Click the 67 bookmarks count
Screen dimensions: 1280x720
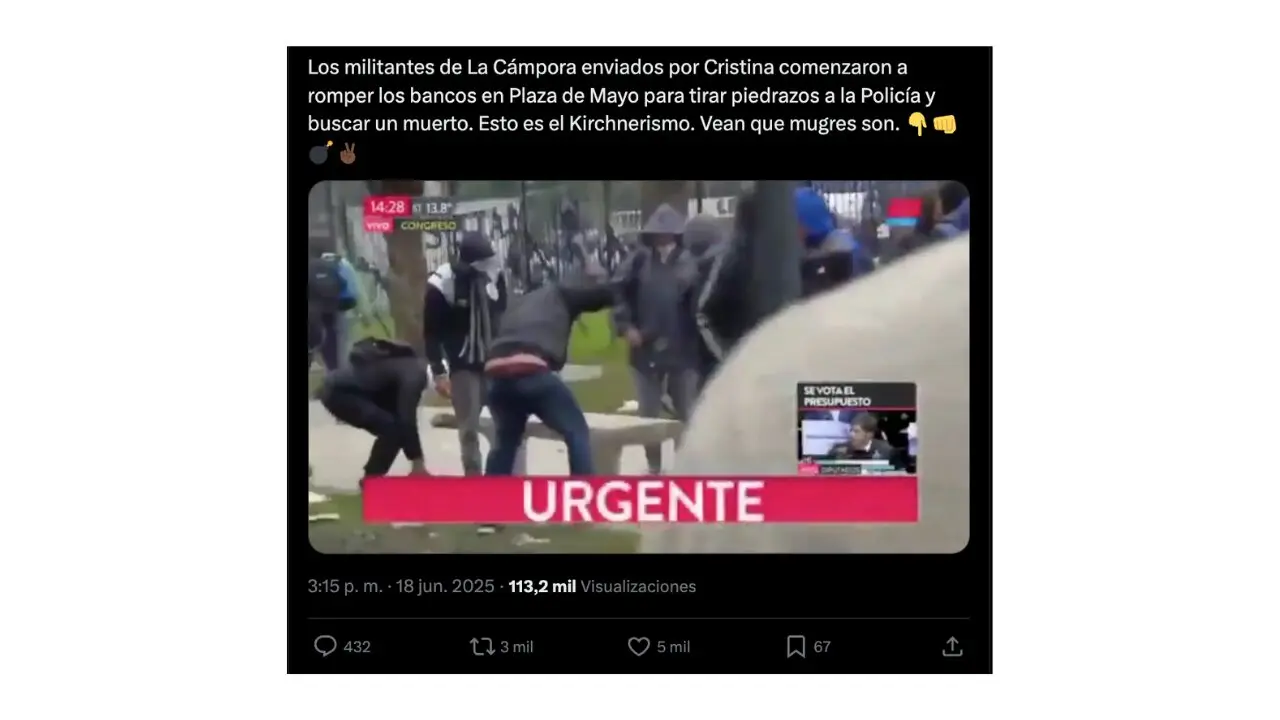822,647
